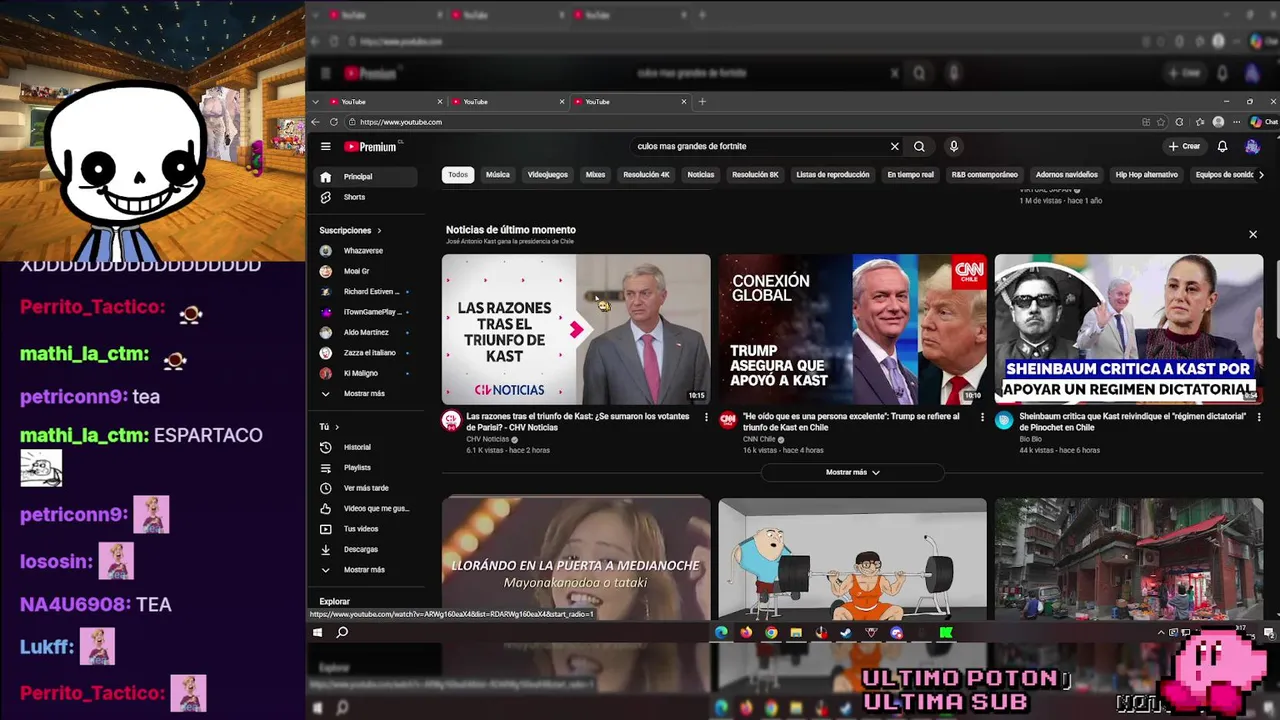Clear the search box with the X icon
1280x720 pixels.
click(x=895, y=146)
